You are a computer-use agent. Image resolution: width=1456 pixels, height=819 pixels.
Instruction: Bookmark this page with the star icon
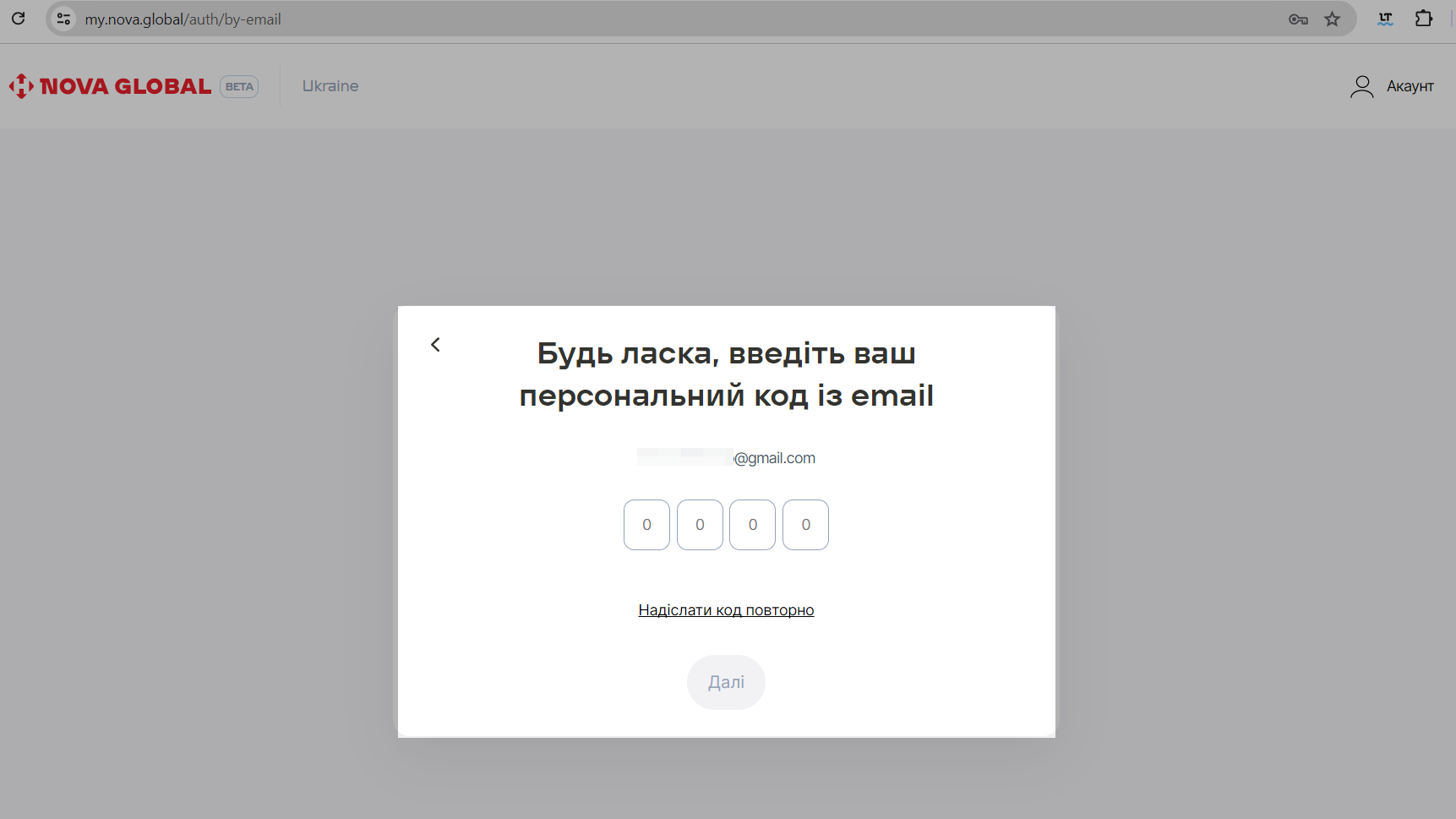[1333, 19]
